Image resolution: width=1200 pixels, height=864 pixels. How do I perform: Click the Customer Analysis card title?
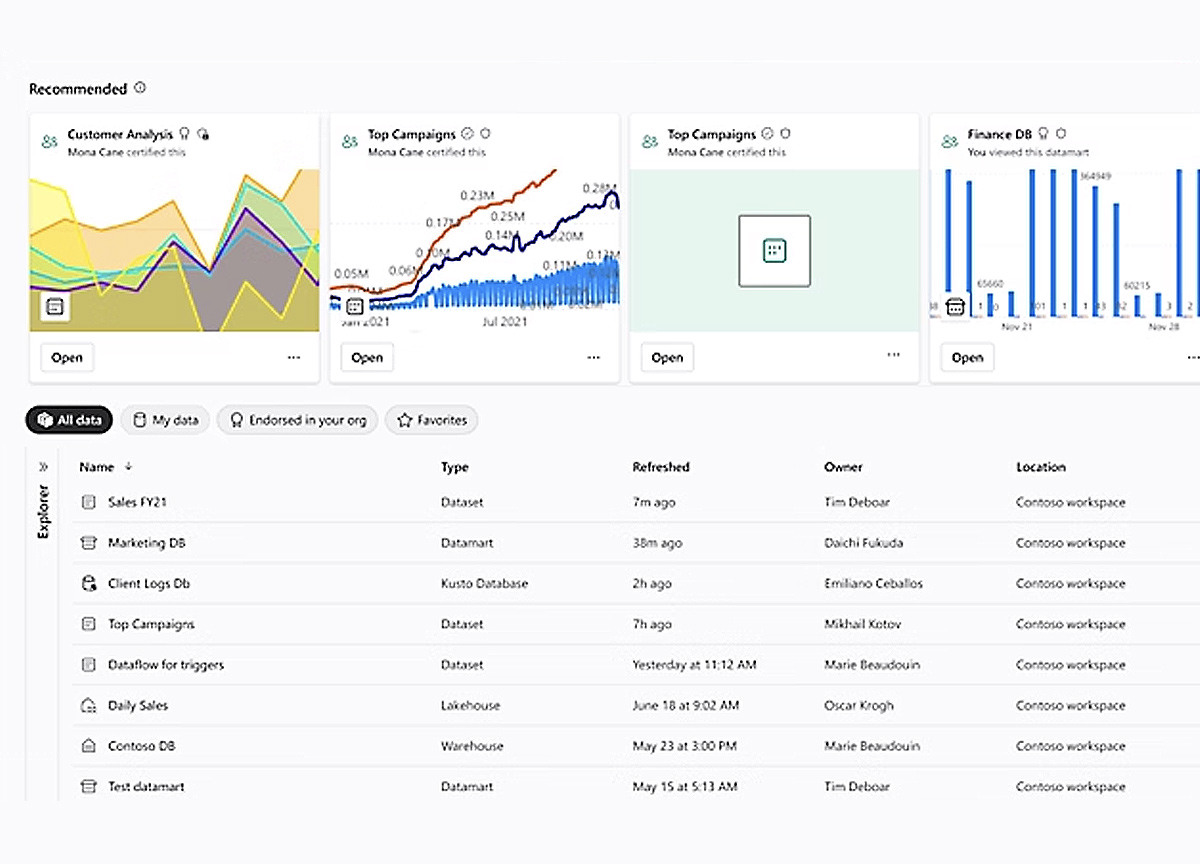[120, 134]
